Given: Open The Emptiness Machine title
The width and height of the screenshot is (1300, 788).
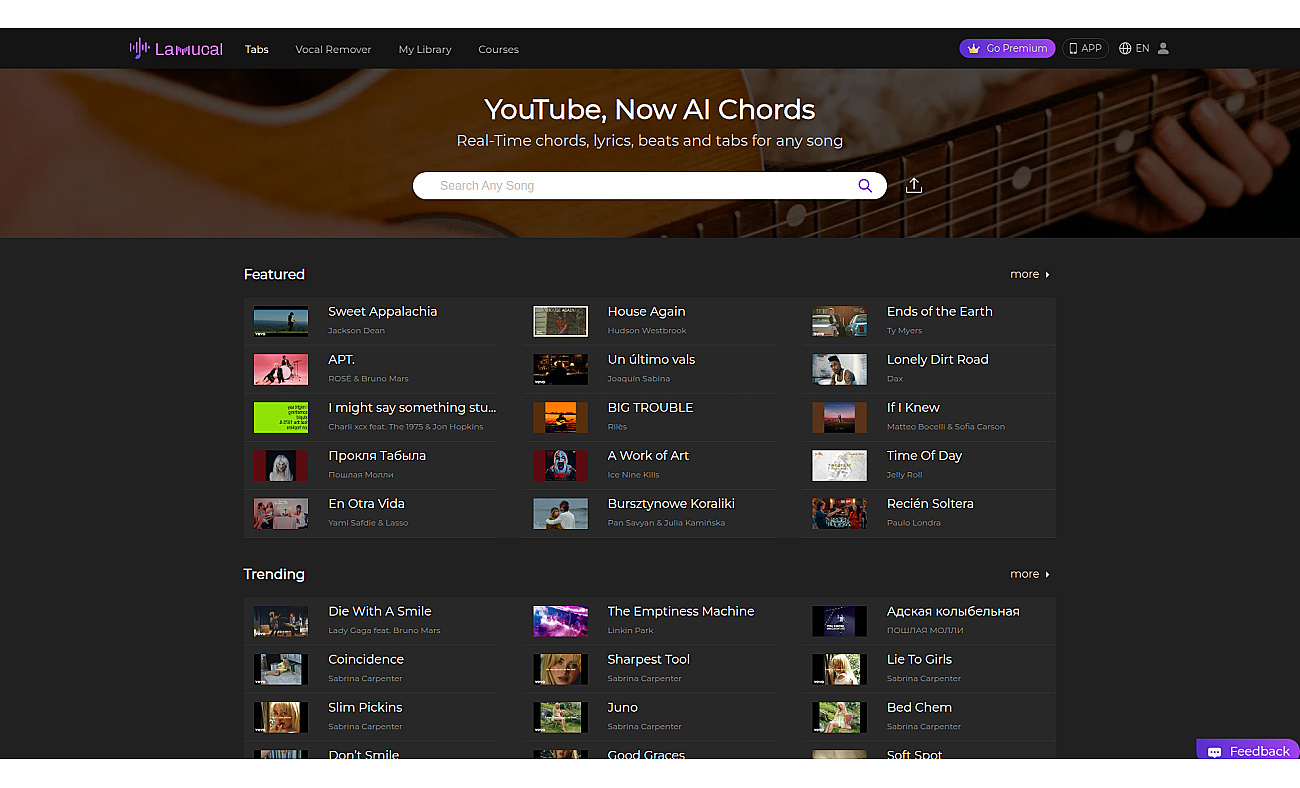Looking at the screenshot, I should 681,612.
